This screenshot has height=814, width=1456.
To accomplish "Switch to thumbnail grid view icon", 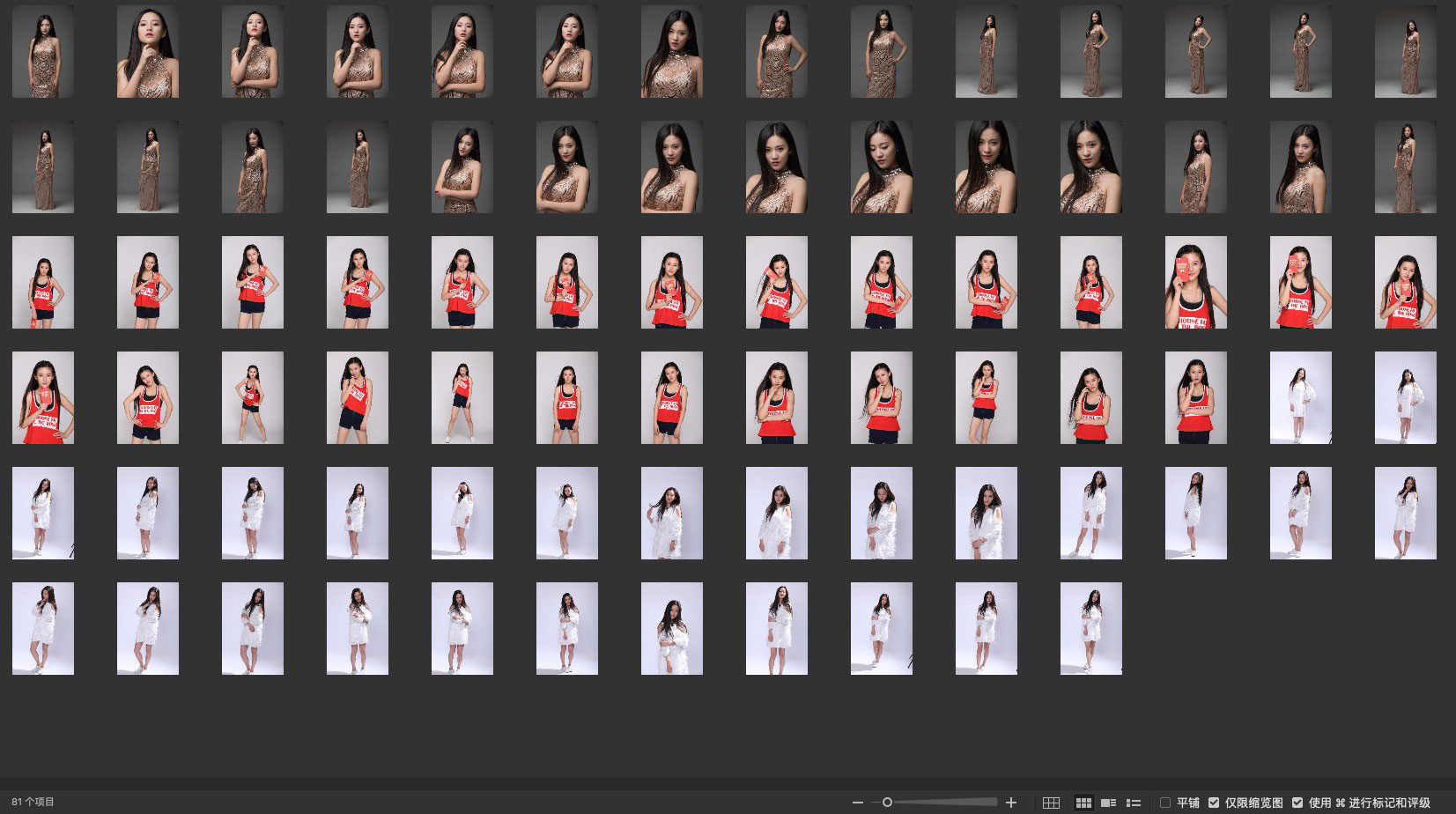I will pyautogui.click(x=1083, y=803).
